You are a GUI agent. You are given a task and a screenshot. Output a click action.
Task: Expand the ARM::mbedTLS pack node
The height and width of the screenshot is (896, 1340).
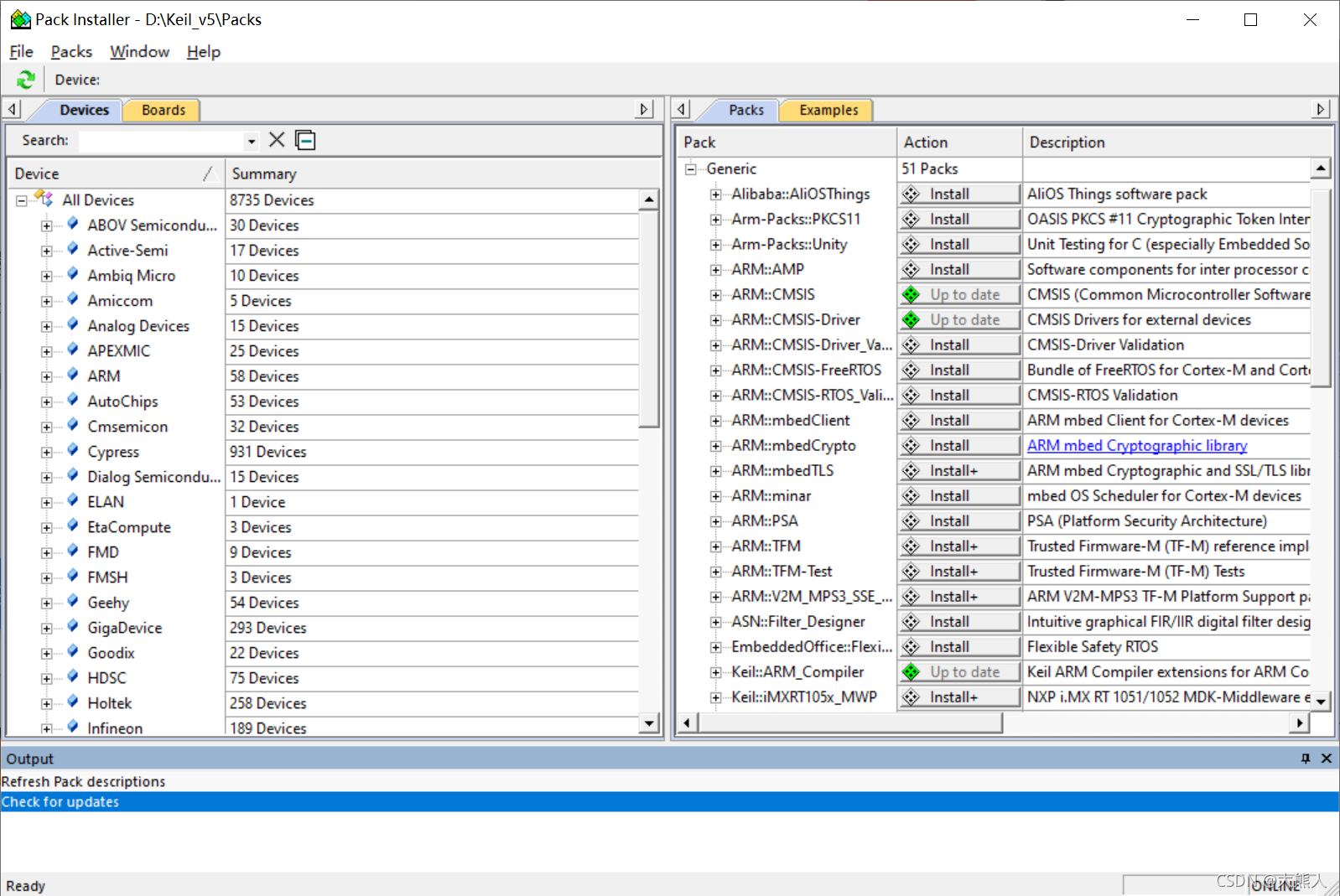point(716,471)
